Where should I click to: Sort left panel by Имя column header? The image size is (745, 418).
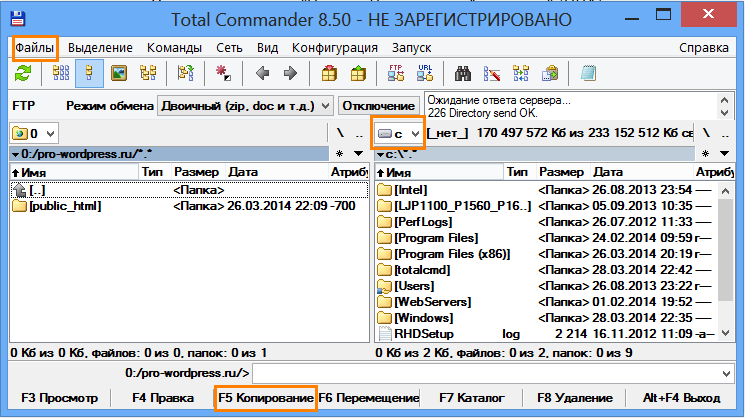74,172
